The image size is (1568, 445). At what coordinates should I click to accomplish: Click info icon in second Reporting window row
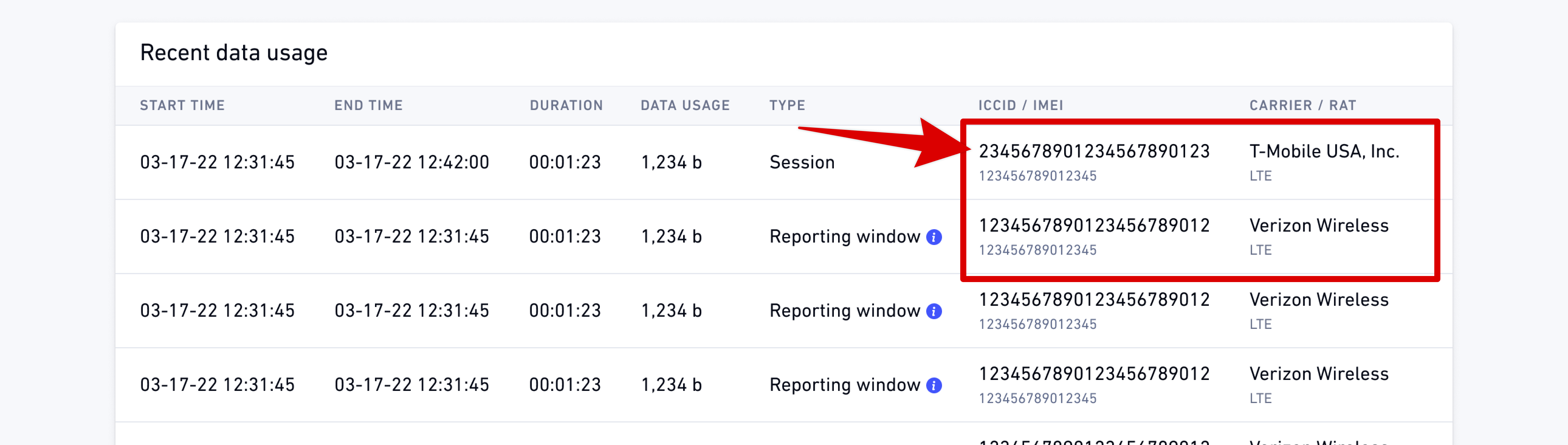[934, 311]
